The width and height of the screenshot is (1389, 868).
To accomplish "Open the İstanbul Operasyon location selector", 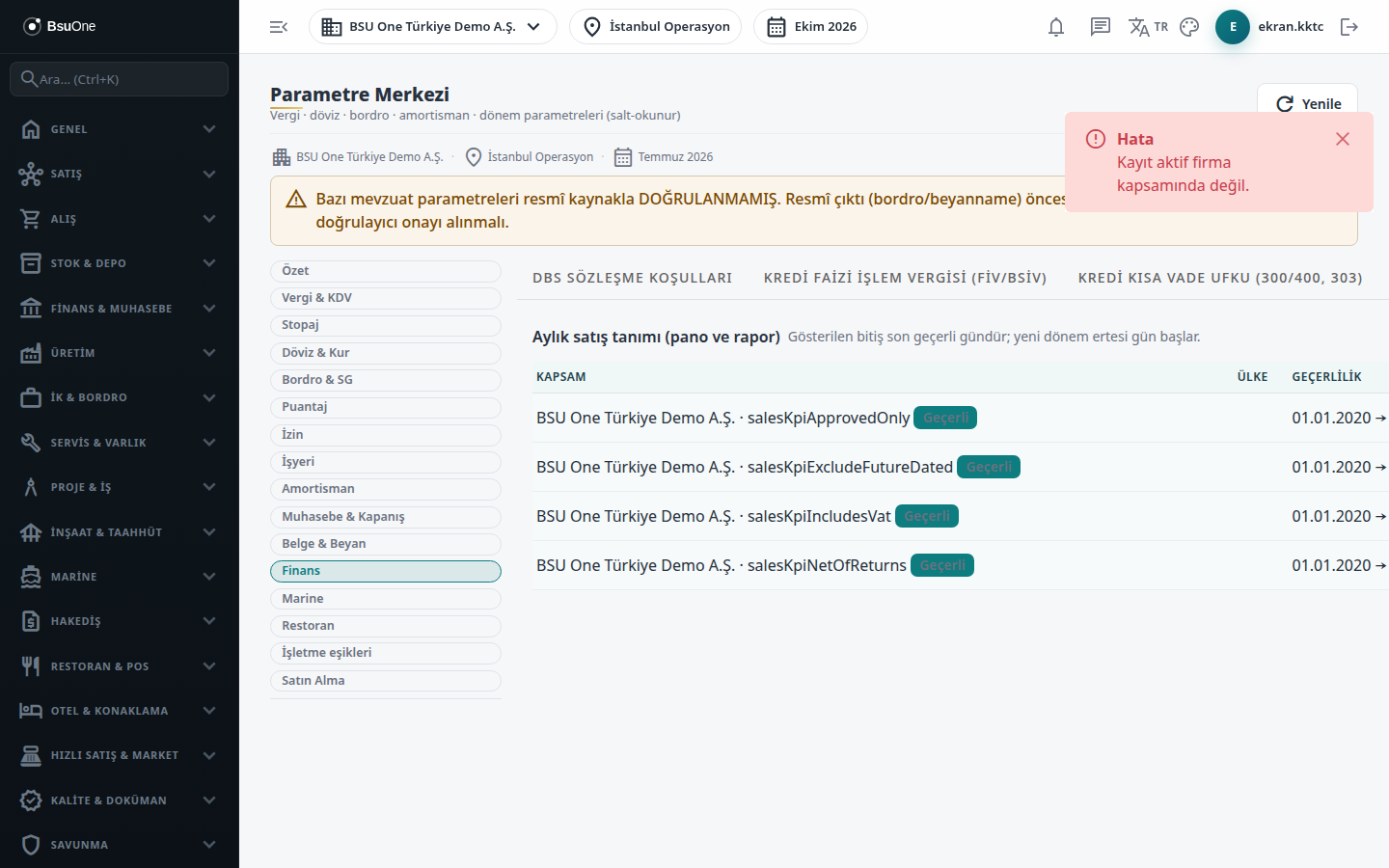I will (656, 27).
